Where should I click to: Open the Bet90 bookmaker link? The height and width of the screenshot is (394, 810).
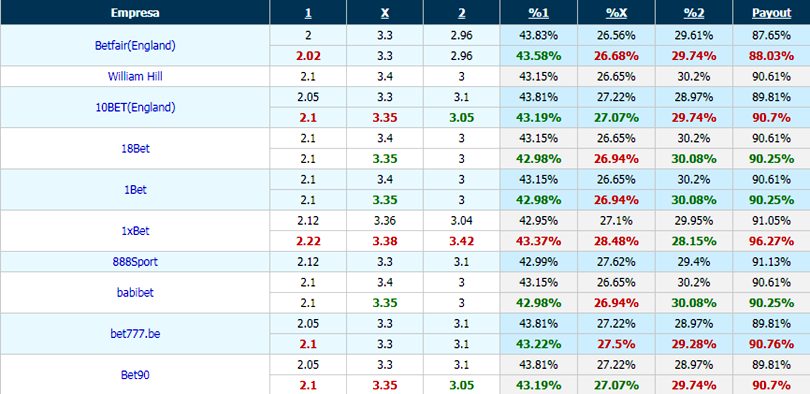pos(135,375)
